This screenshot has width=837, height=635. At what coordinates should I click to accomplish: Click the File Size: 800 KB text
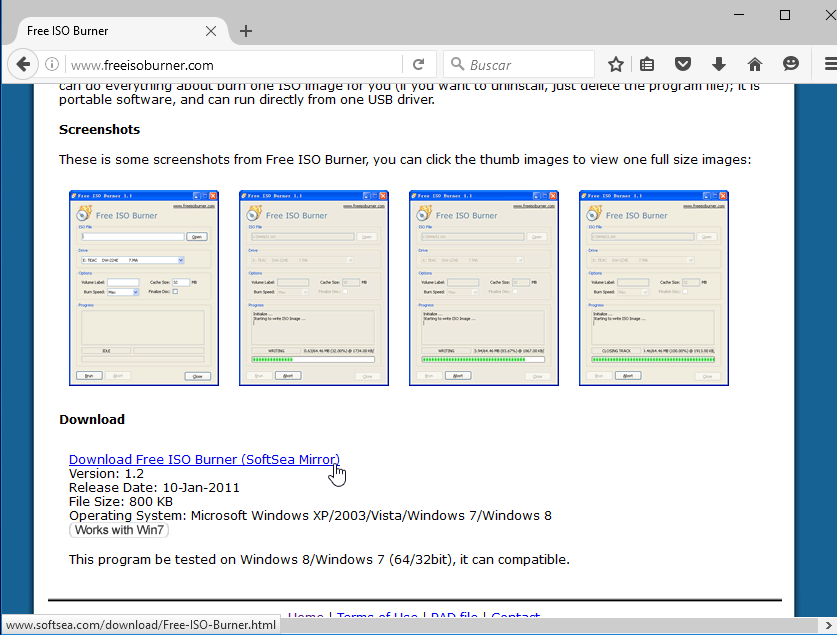121,502
